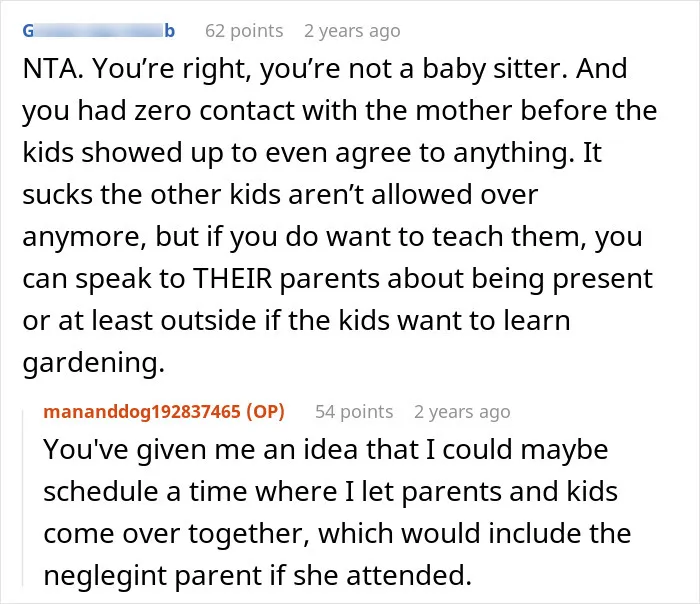Click the line 'sucks the other kids aren't allowed'

click(x=280, y=195)
